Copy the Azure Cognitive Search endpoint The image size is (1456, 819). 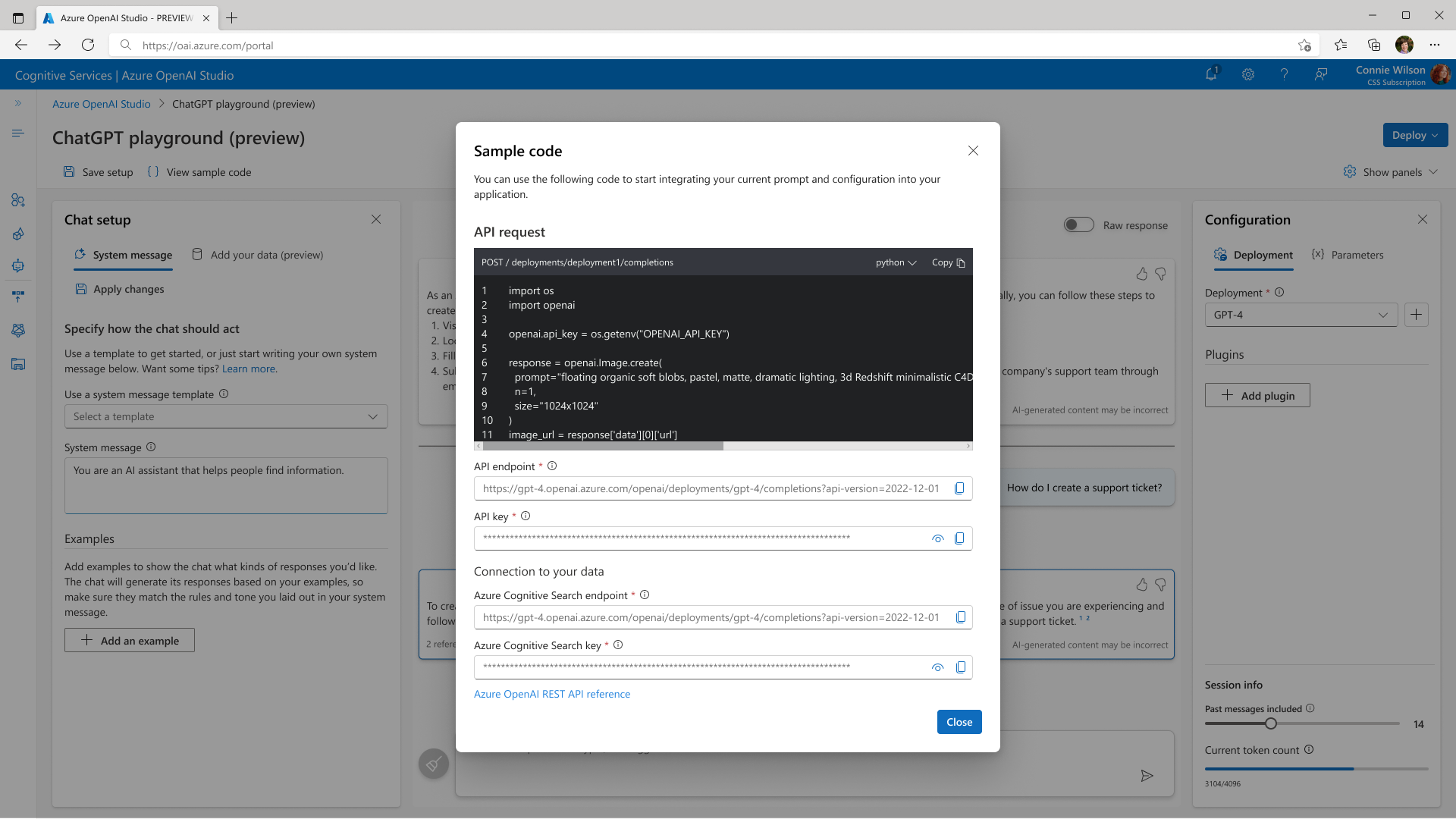pyautogui.click(x=960, y=617)
